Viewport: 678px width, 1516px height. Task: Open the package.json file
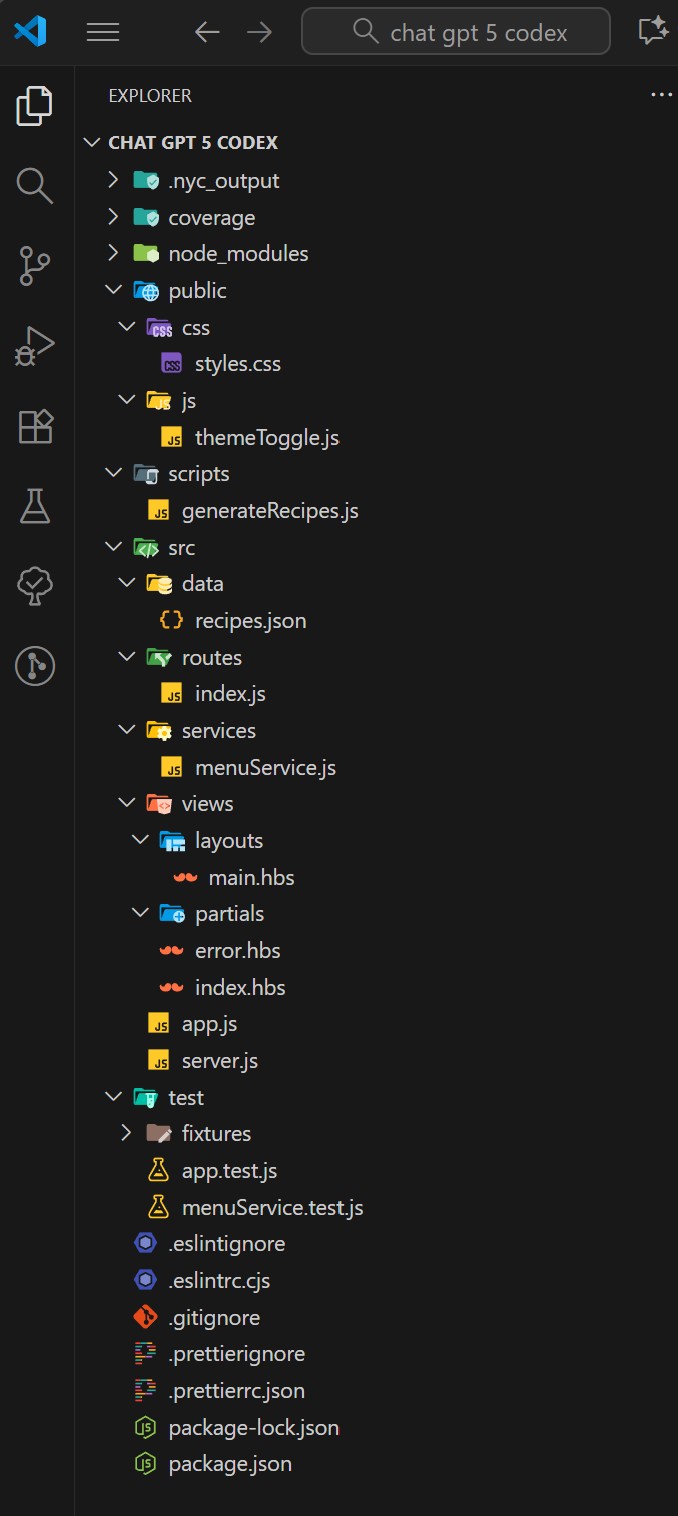[230, 1464]
